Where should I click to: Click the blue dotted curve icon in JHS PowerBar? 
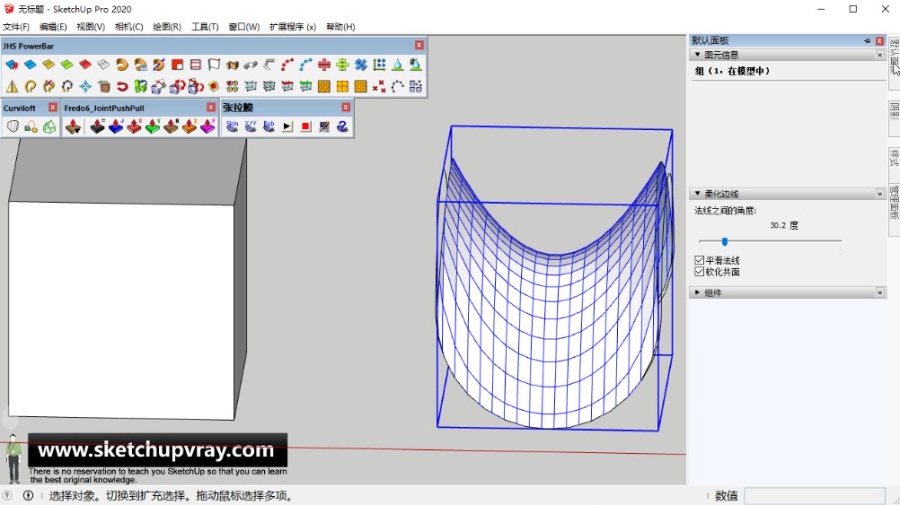[x=306, y=65]
